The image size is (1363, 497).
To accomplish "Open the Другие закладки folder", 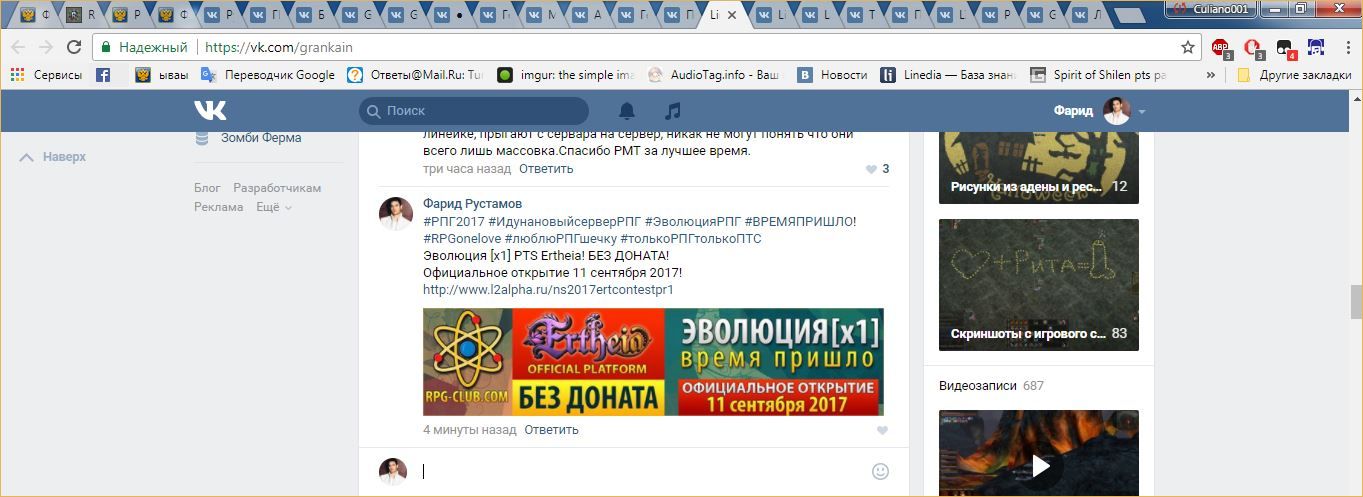I will point(1294,75).
